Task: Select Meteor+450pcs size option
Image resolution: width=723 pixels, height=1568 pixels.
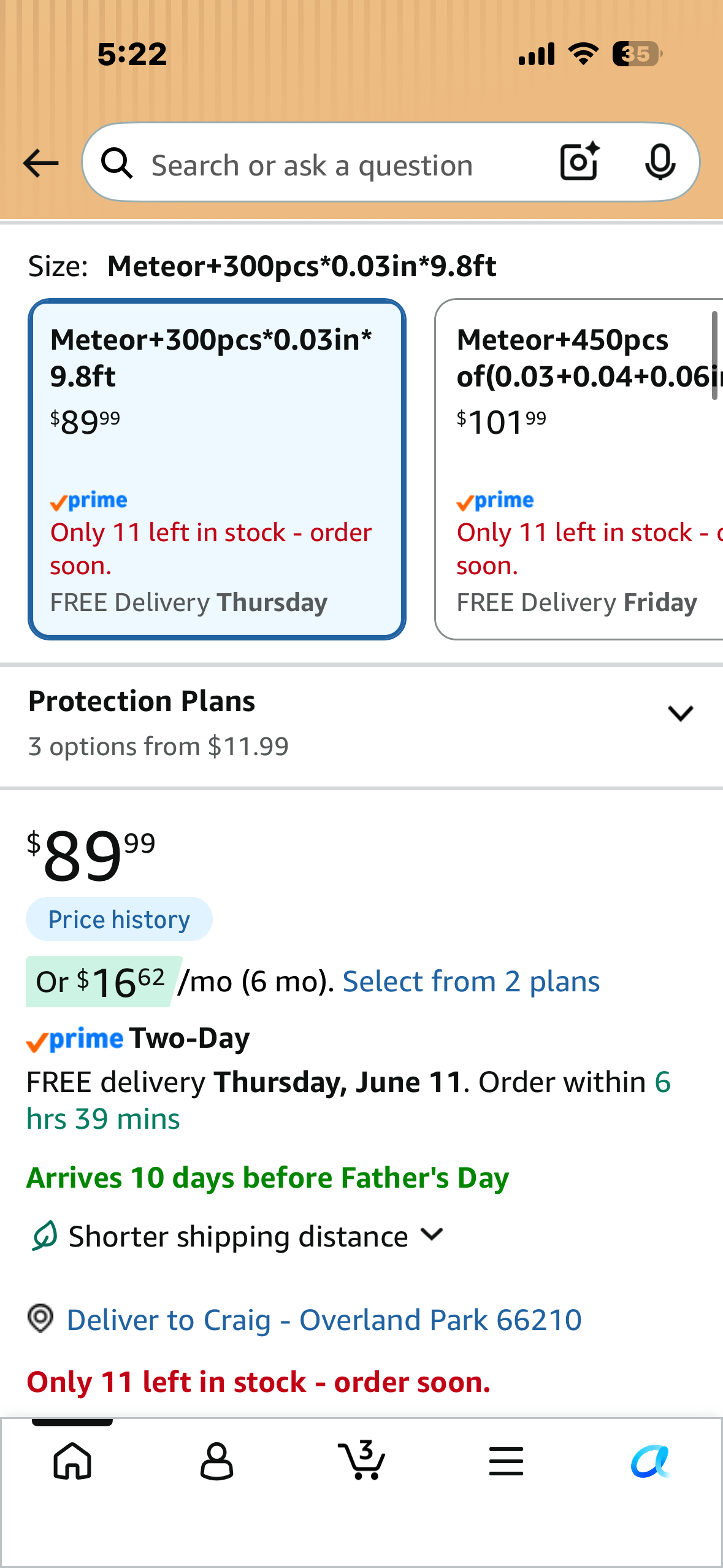Action: pyautogui.click(x=579, y=469)
